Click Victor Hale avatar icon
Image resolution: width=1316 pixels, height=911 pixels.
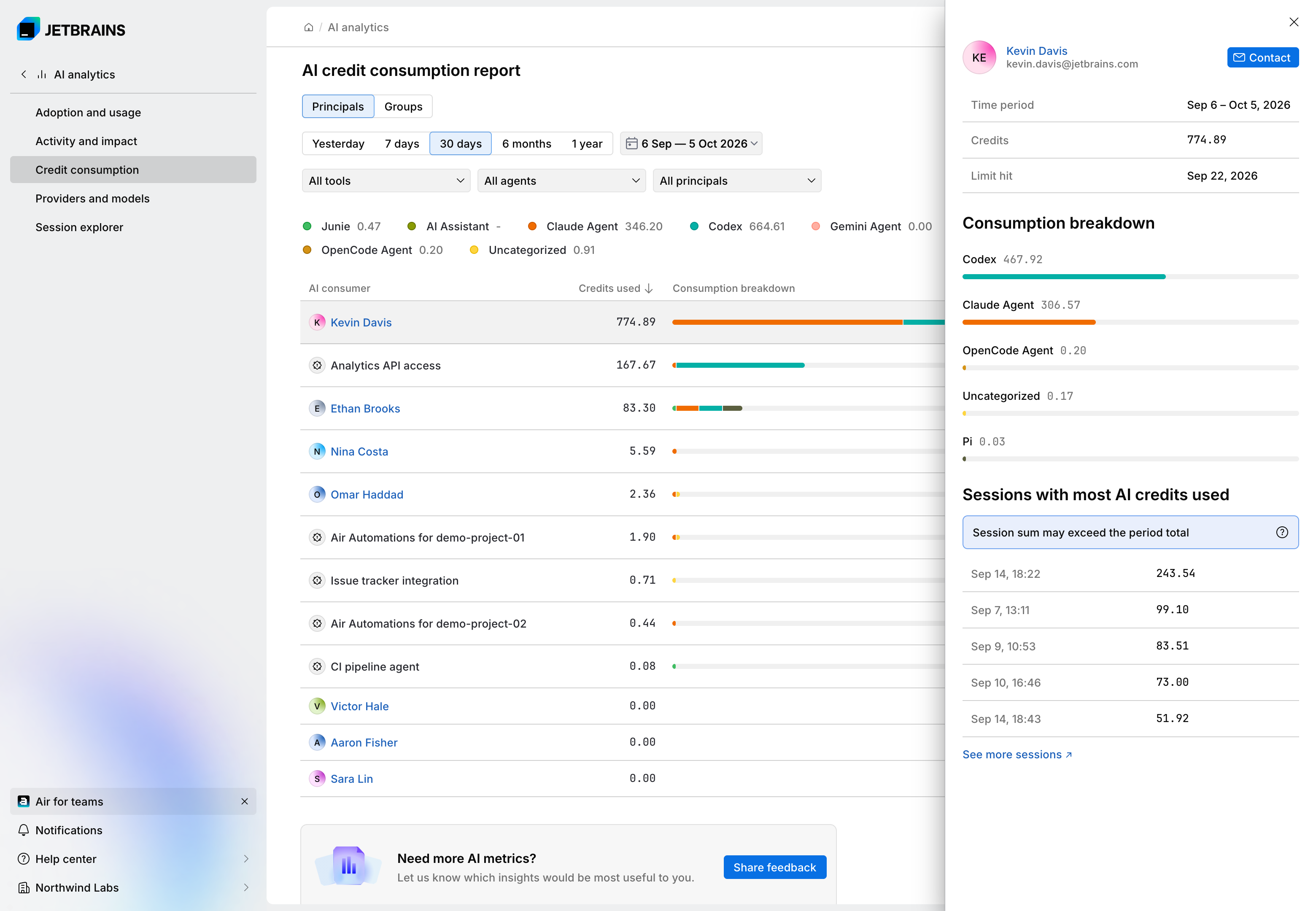pyautogui.click(x=317, y=706)
